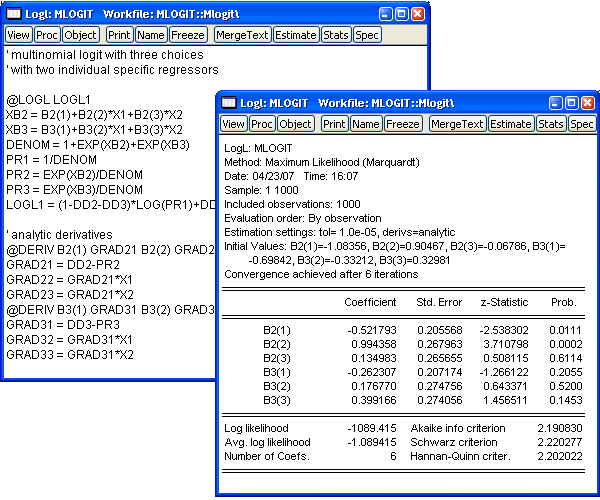
Task: Click Object button in the front output window
Action: [x=295, y=124]
